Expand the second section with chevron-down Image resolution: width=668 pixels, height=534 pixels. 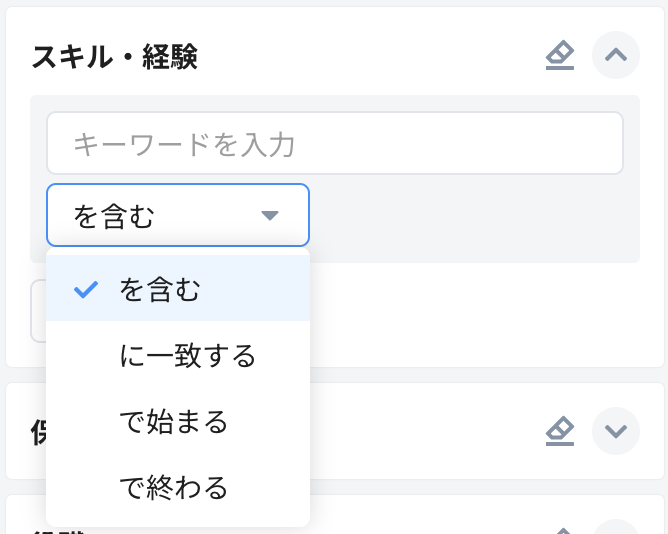coord(616,431)
